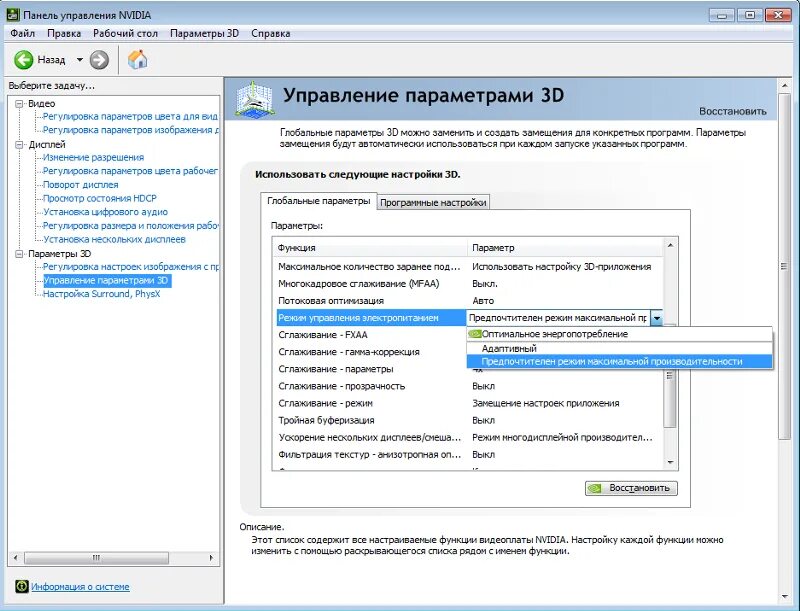Click the task tree scroll-left arrow
Image resolution: width=800 pixels, height=611 pixels.
click(15, 558)
